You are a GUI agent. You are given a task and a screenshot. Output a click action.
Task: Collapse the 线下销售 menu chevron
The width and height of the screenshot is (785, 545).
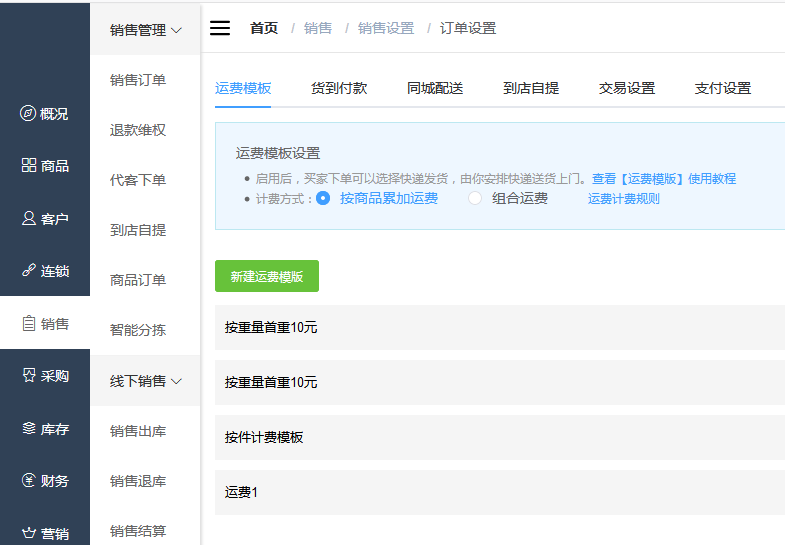(176, 381)
